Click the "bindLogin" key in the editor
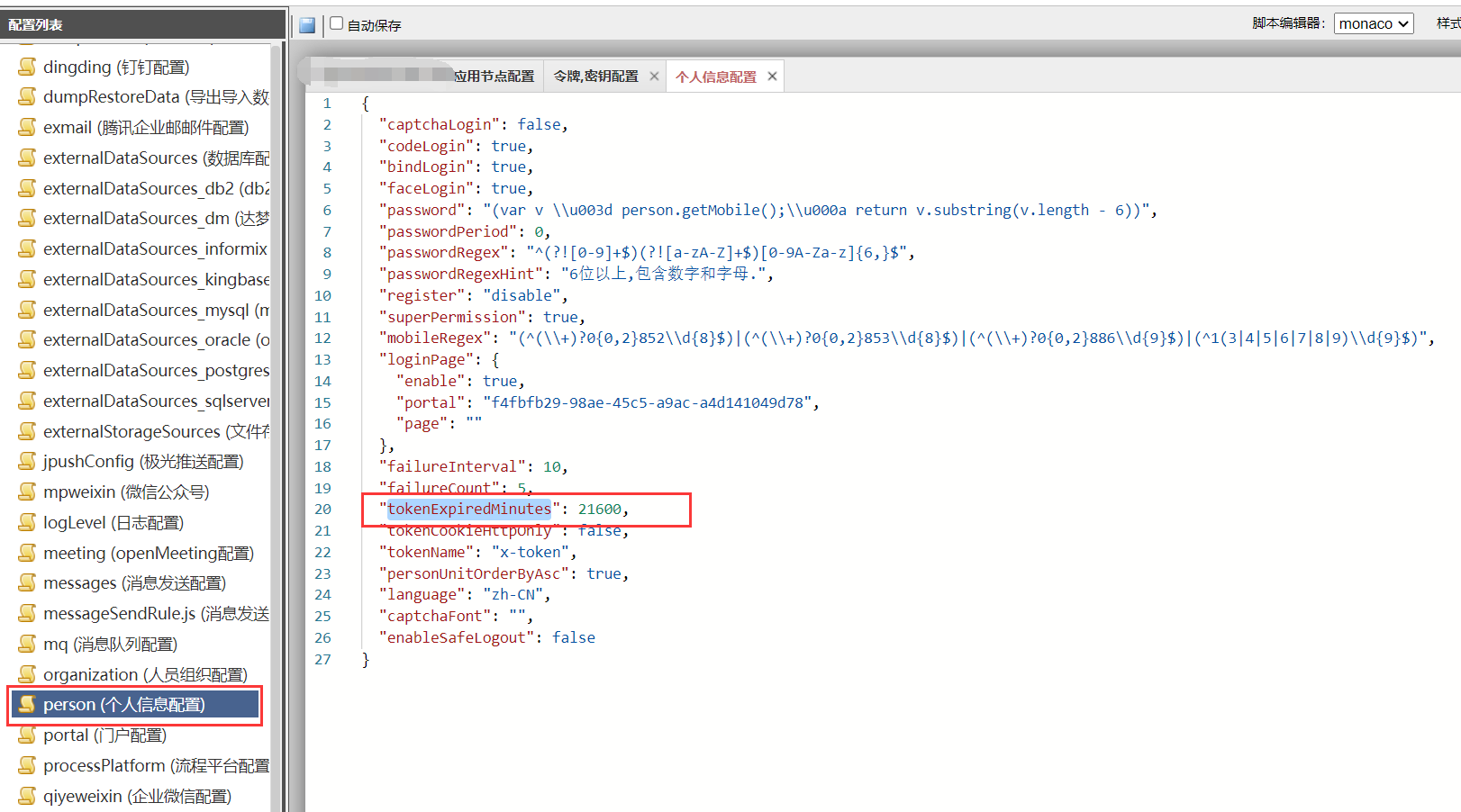The height and width of the screenshot is (812, 1461). click(x=427, y=167)
